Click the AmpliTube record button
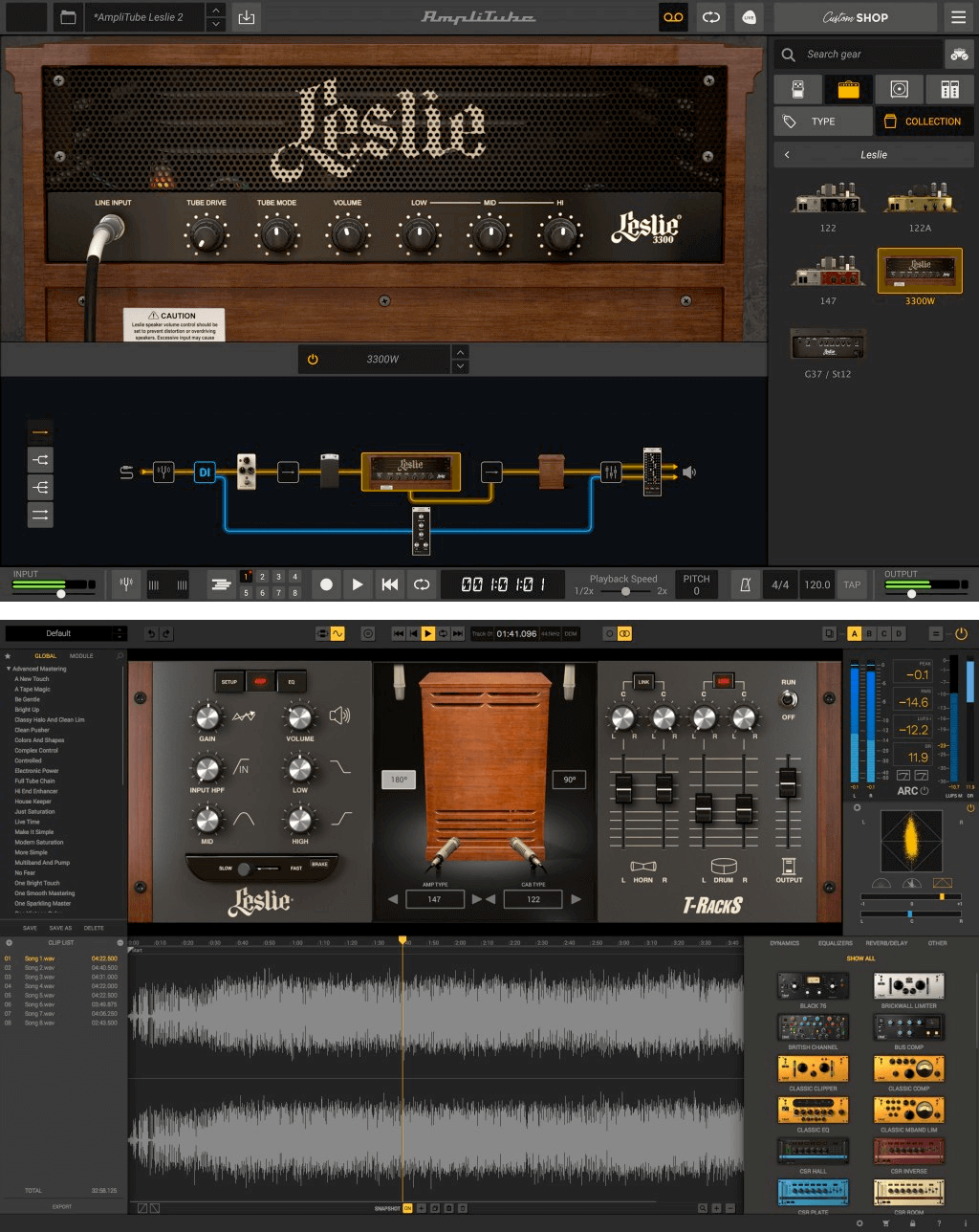 tap(326, 584)
